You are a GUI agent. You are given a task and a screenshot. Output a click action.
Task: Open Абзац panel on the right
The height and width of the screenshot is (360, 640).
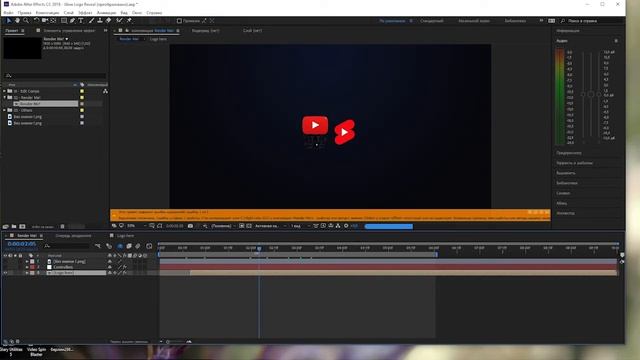tap(561, 203)
